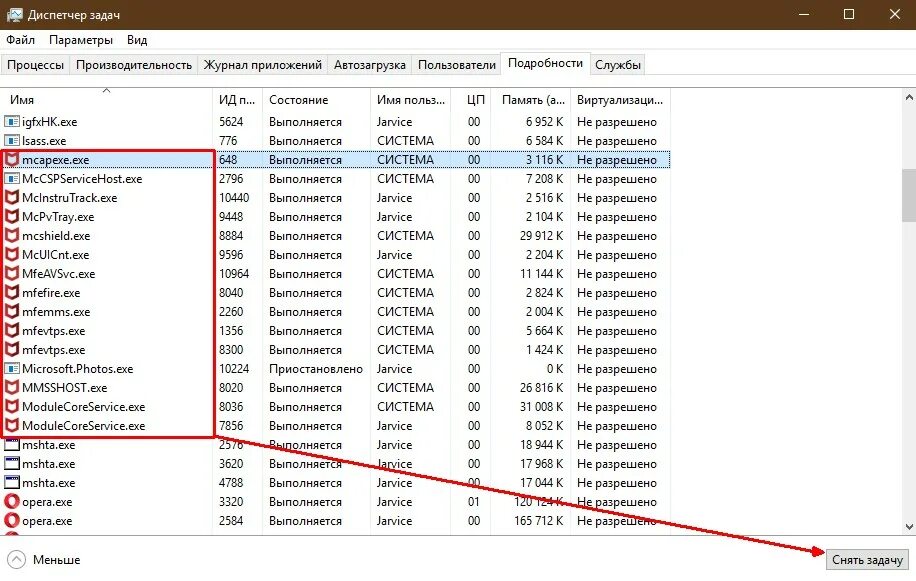Click the Меньше label

coord(56,559)
